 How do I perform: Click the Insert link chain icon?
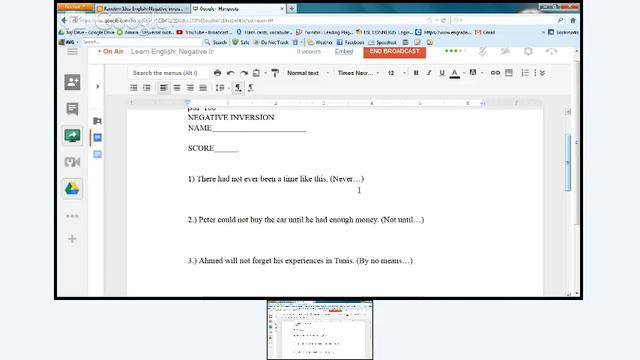[x=495, y=73]
